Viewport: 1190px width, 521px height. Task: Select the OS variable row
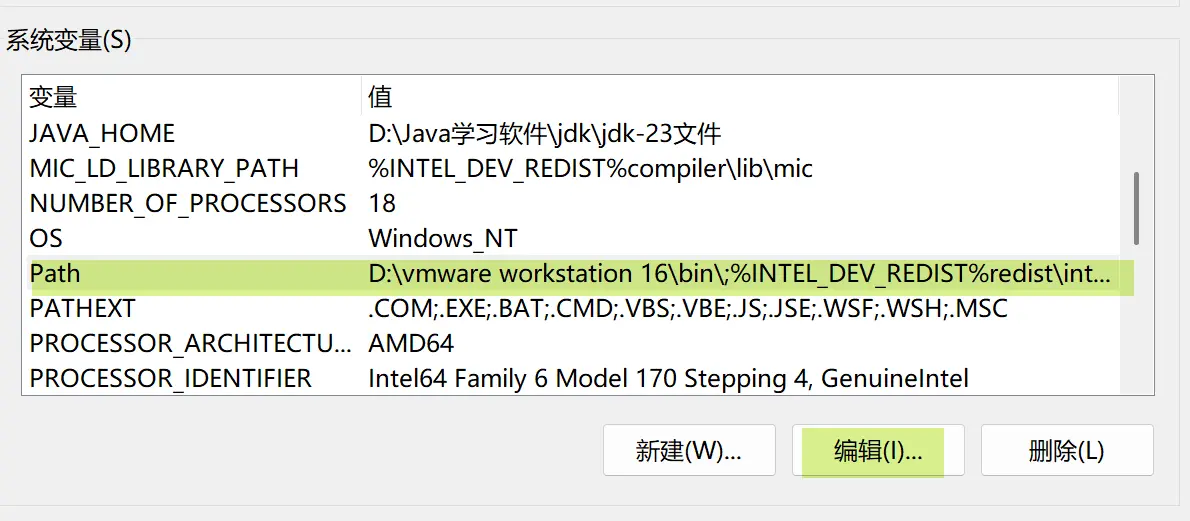(x=573, y=238)
